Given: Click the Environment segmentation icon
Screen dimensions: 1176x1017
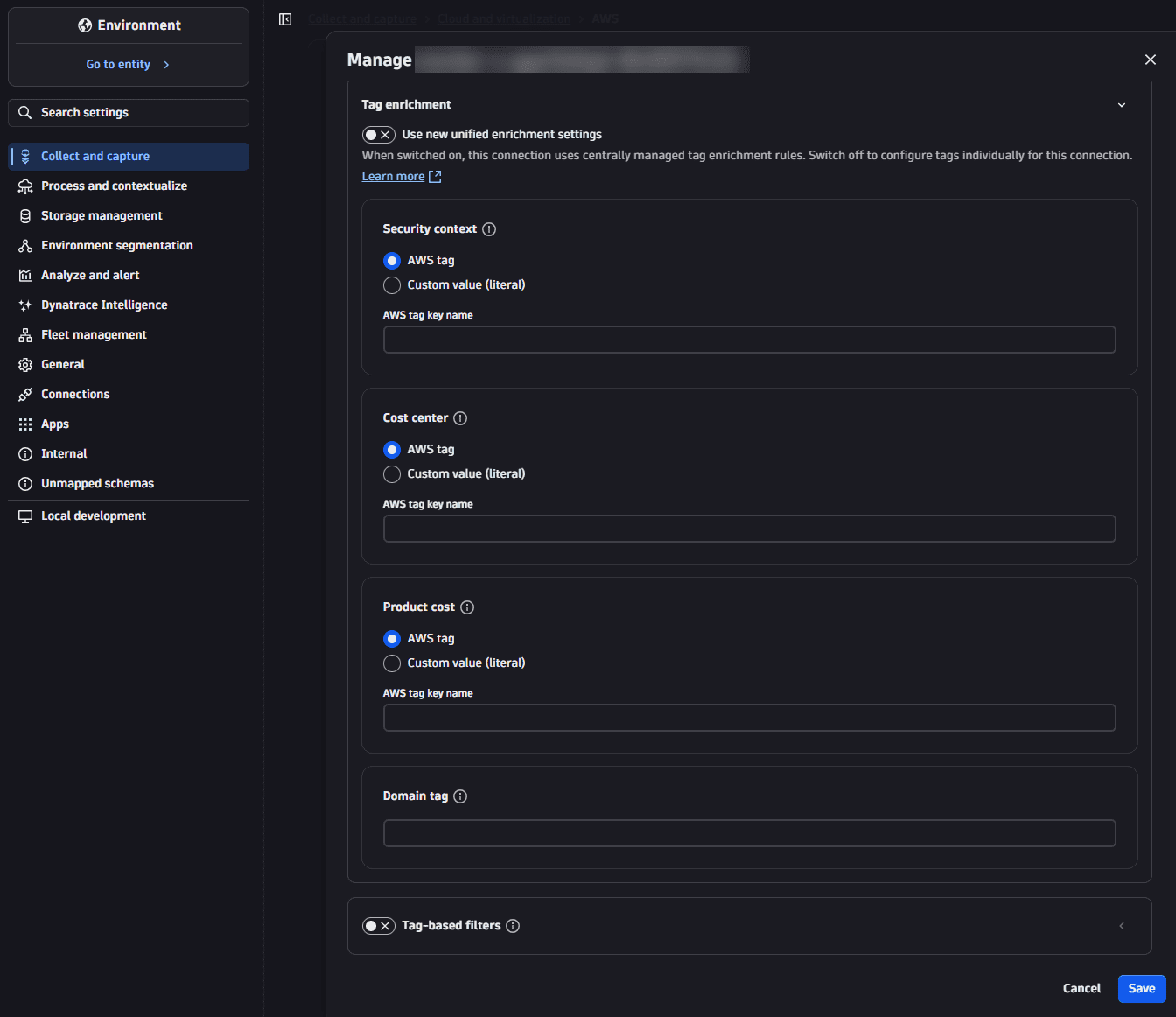Looking at the screenshot, I should tap(25, 246).
